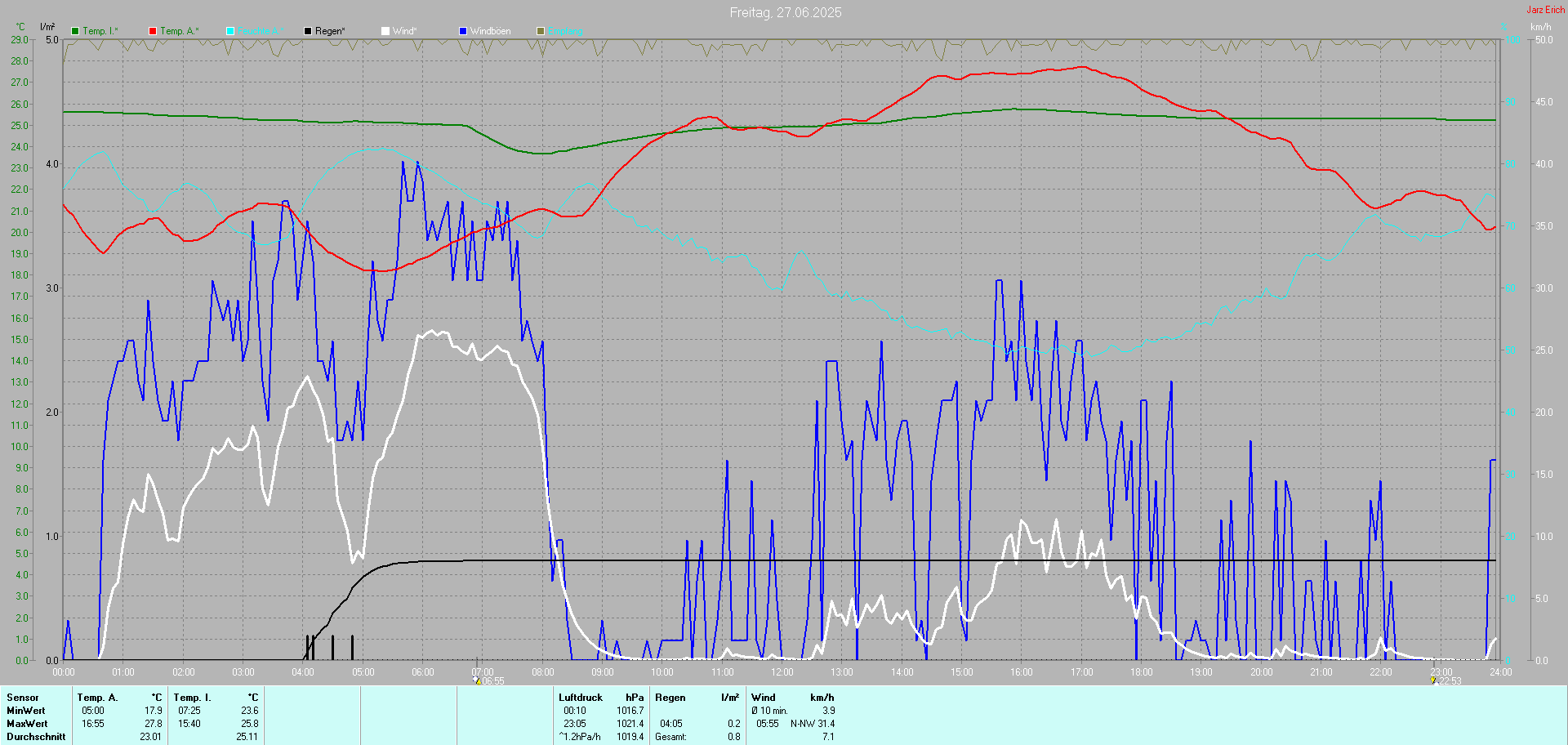Click the sunrise time label '06:55'
The width and height of the screenshot is (1568, 745).
point(493,681)
